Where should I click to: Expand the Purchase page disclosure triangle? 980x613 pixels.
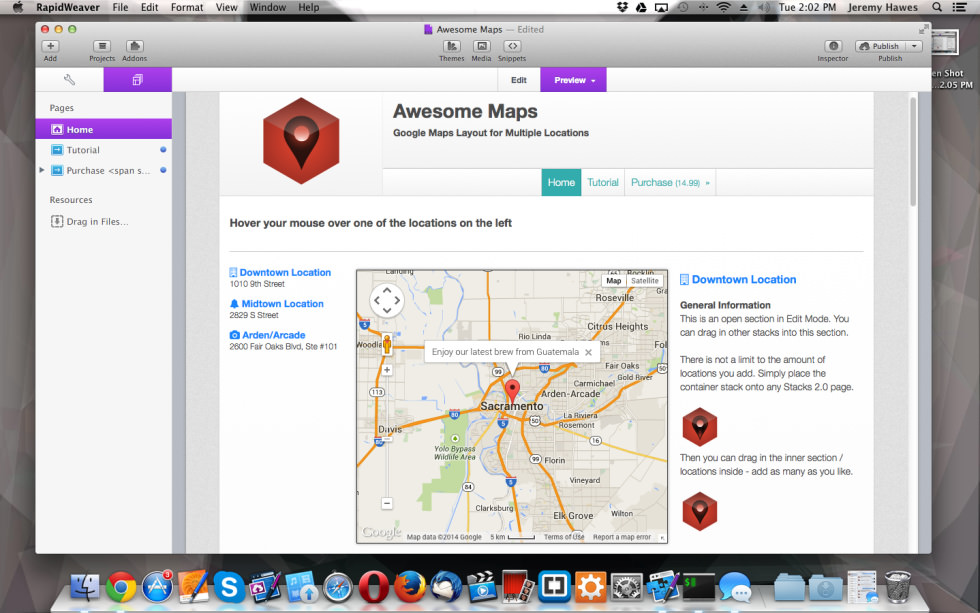(x=42, y=170)
